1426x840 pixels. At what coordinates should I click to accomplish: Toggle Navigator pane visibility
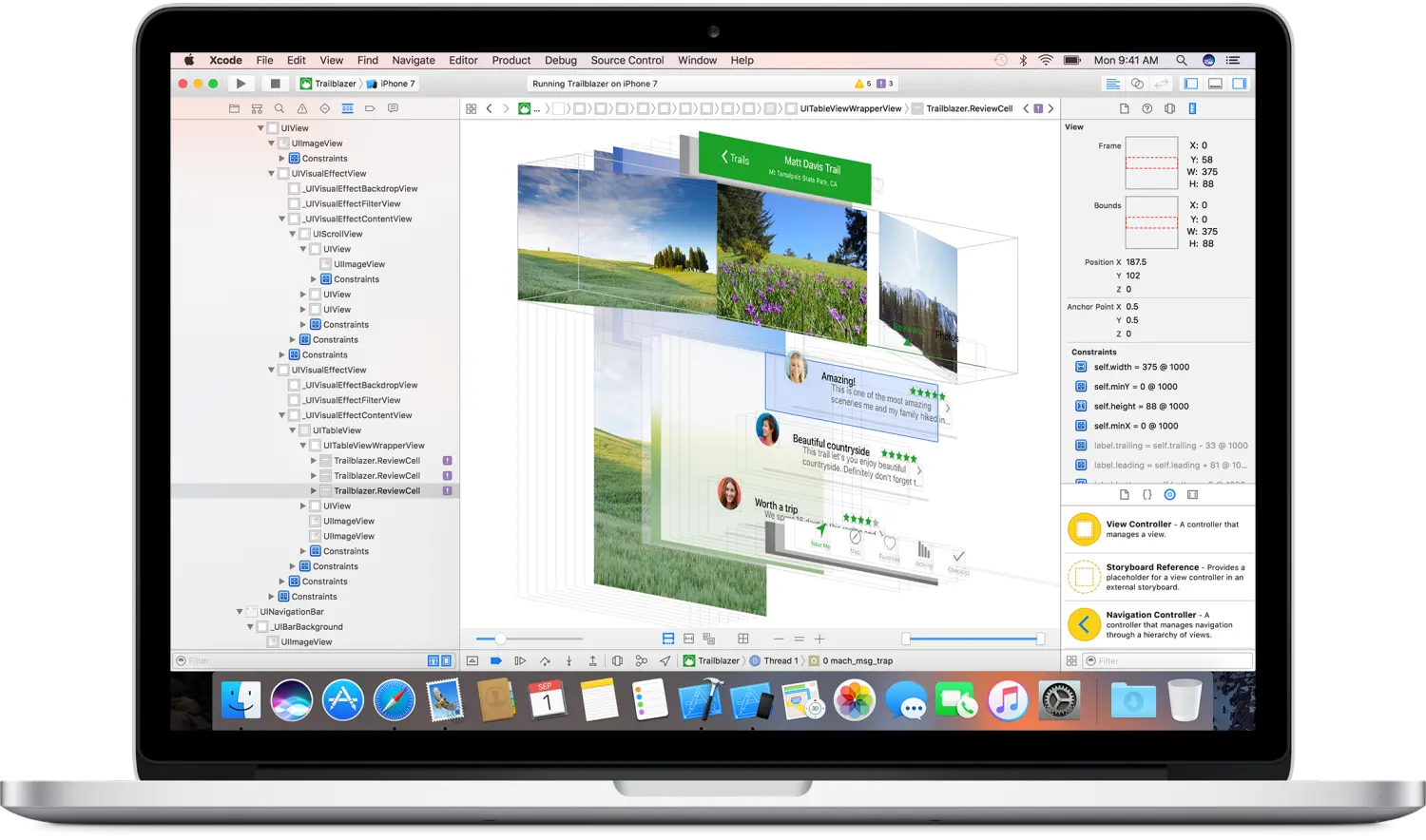coord(1191,84)
